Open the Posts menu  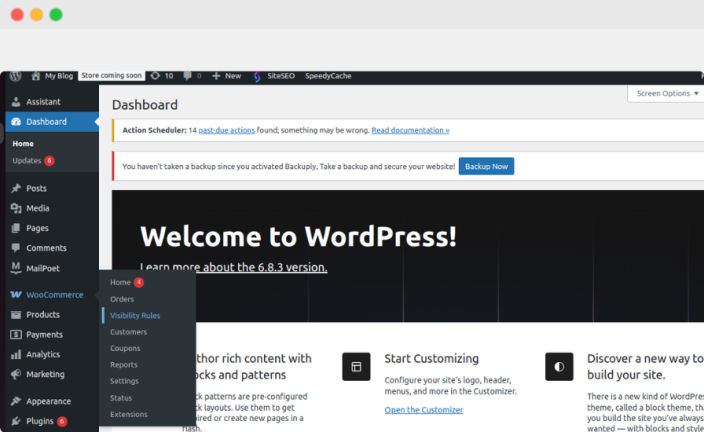[x=36, y=188]
